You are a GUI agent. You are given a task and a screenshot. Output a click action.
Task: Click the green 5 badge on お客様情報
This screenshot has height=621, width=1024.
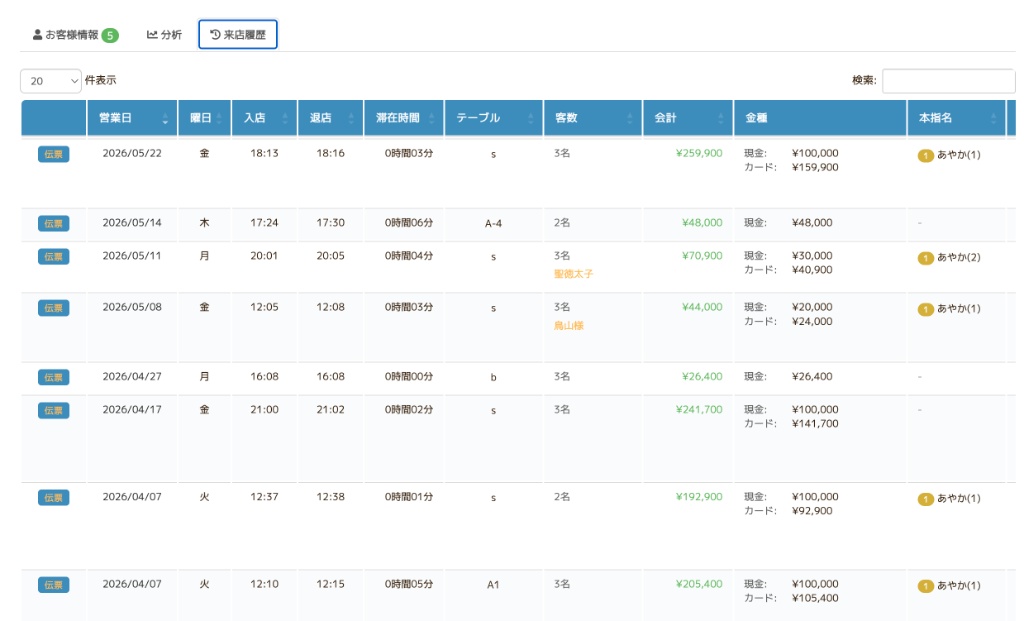point(110,35)
